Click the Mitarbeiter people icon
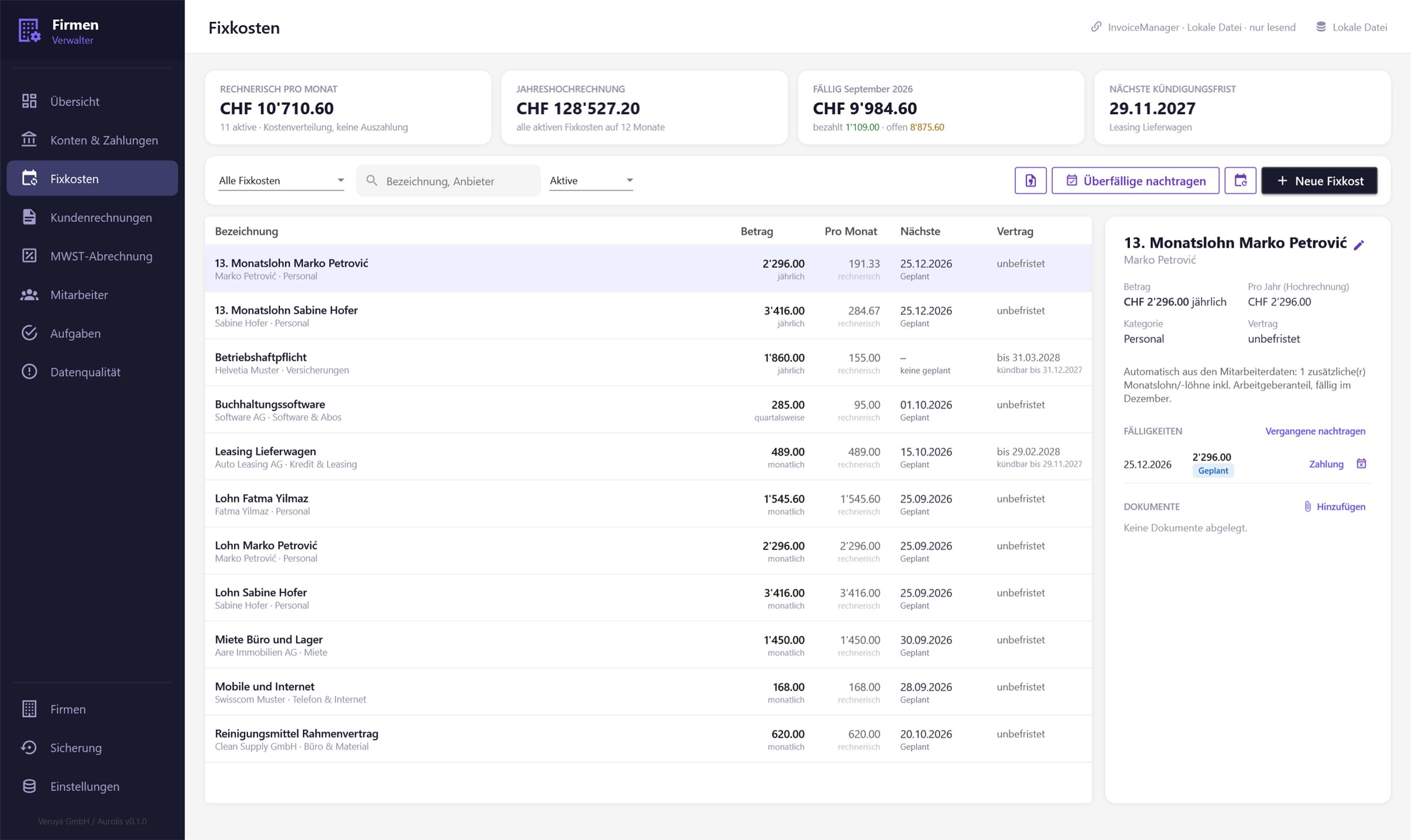1411x840 pixels. click(x=29, y=294)
